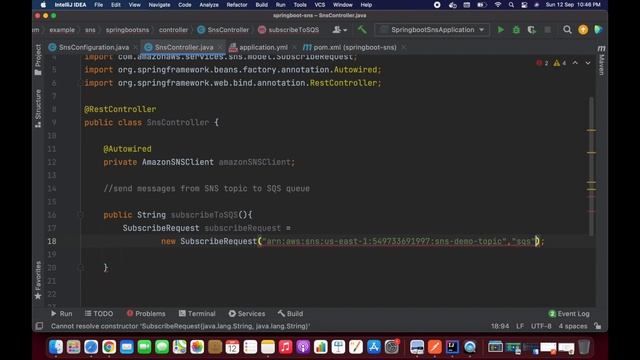The height and width of the screenshot is (360, 640).
Task: Click the orange IDE update icon
Action: pos(583,30)
